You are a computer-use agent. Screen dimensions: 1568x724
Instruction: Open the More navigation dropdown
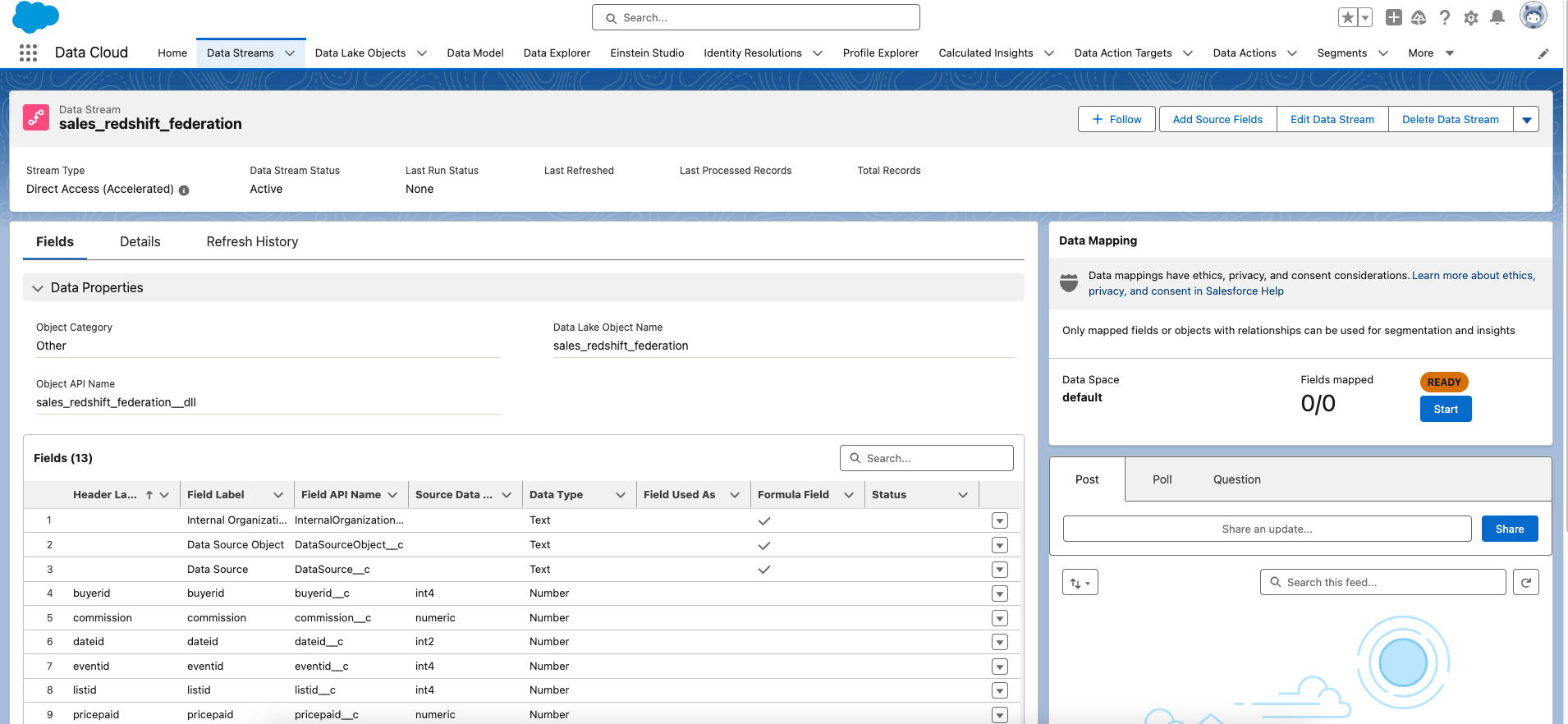pos(1431,53)
